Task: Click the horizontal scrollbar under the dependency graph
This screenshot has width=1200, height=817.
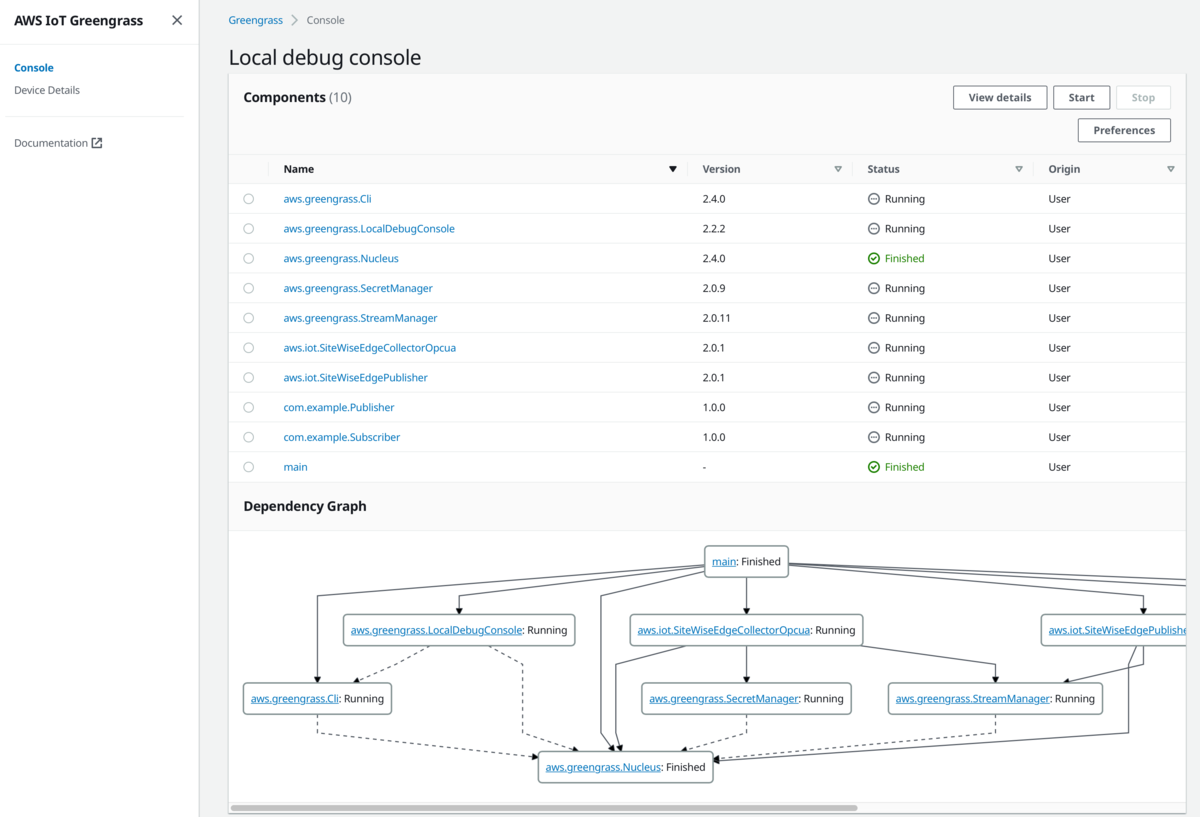Action: [x=544, y=807]
